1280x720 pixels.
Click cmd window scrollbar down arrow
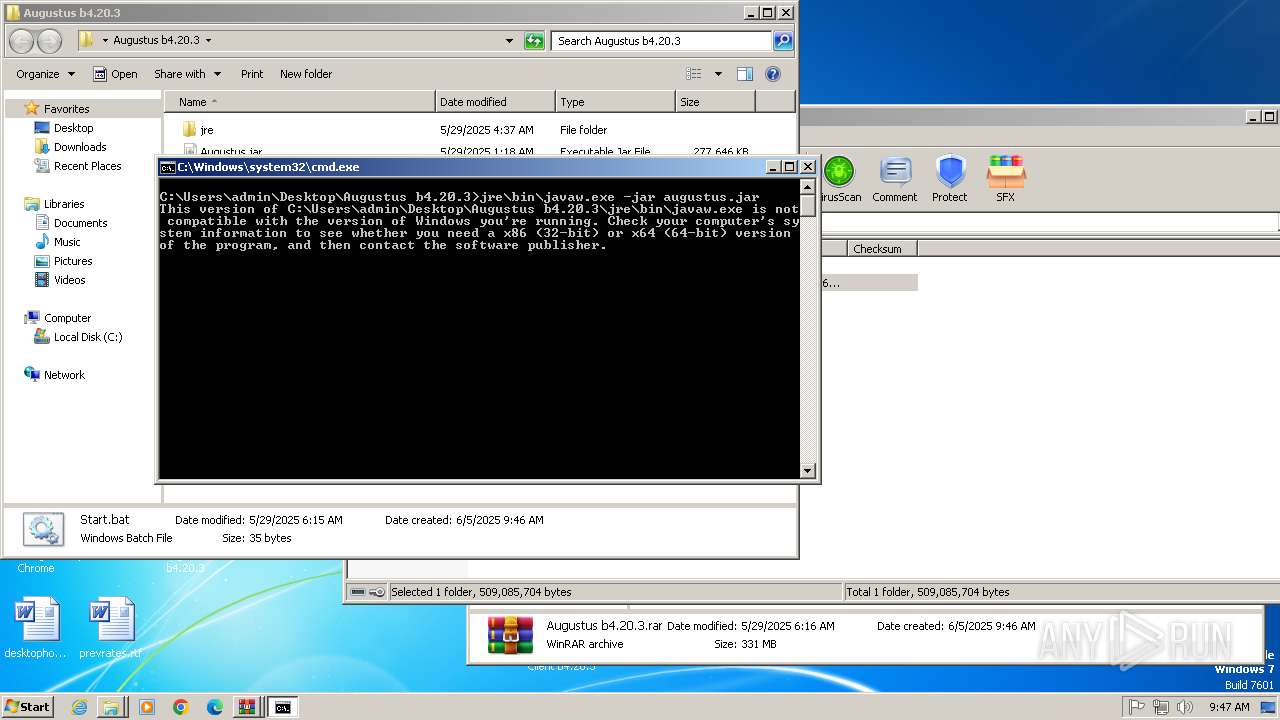808,470
